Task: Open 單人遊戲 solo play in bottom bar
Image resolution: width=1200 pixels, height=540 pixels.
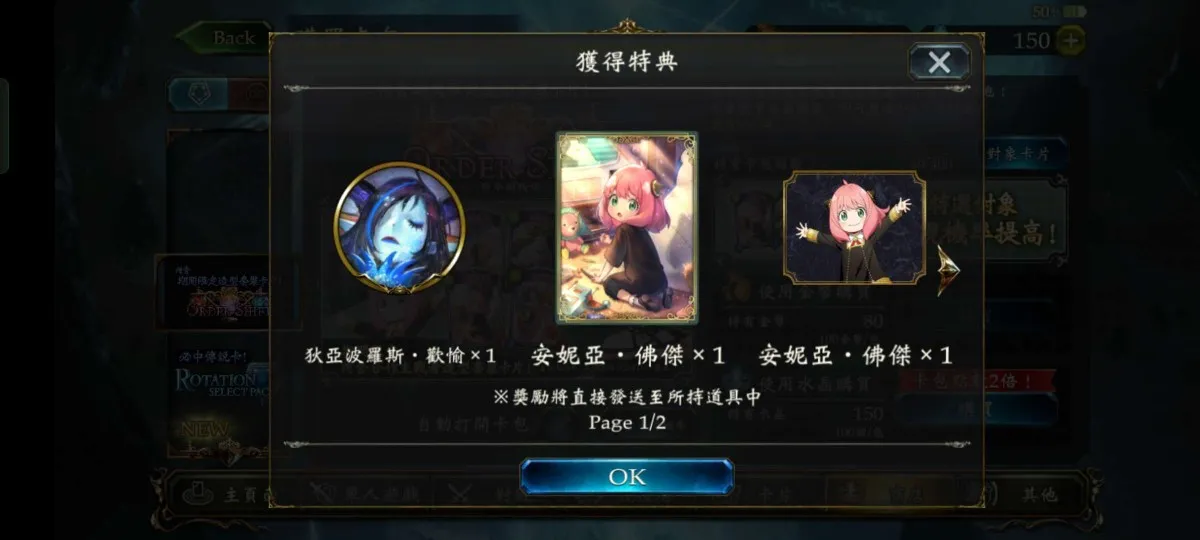Action: (345, 492)
